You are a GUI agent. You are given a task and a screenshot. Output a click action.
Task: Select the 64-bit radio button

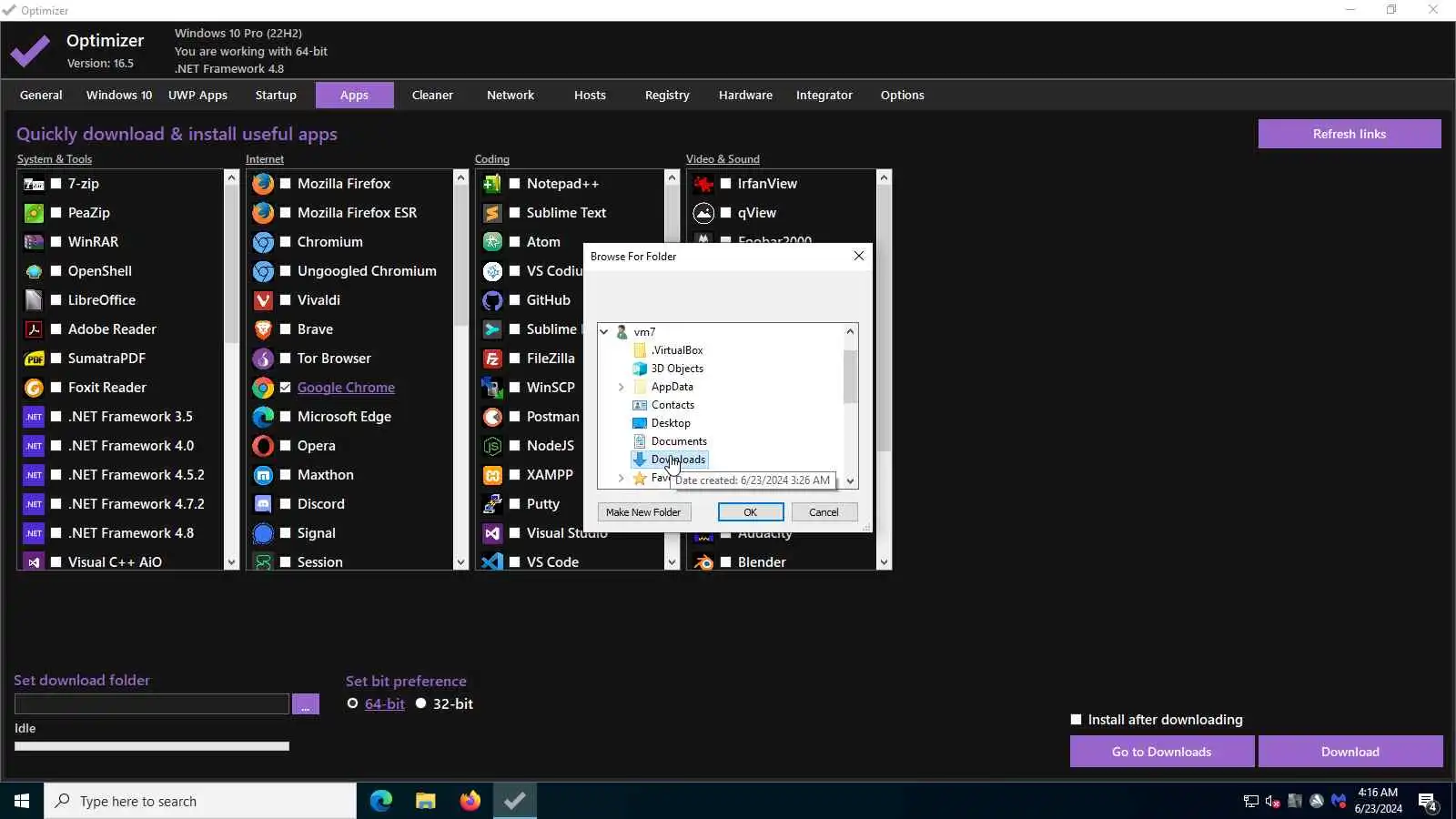pos(353,703)
